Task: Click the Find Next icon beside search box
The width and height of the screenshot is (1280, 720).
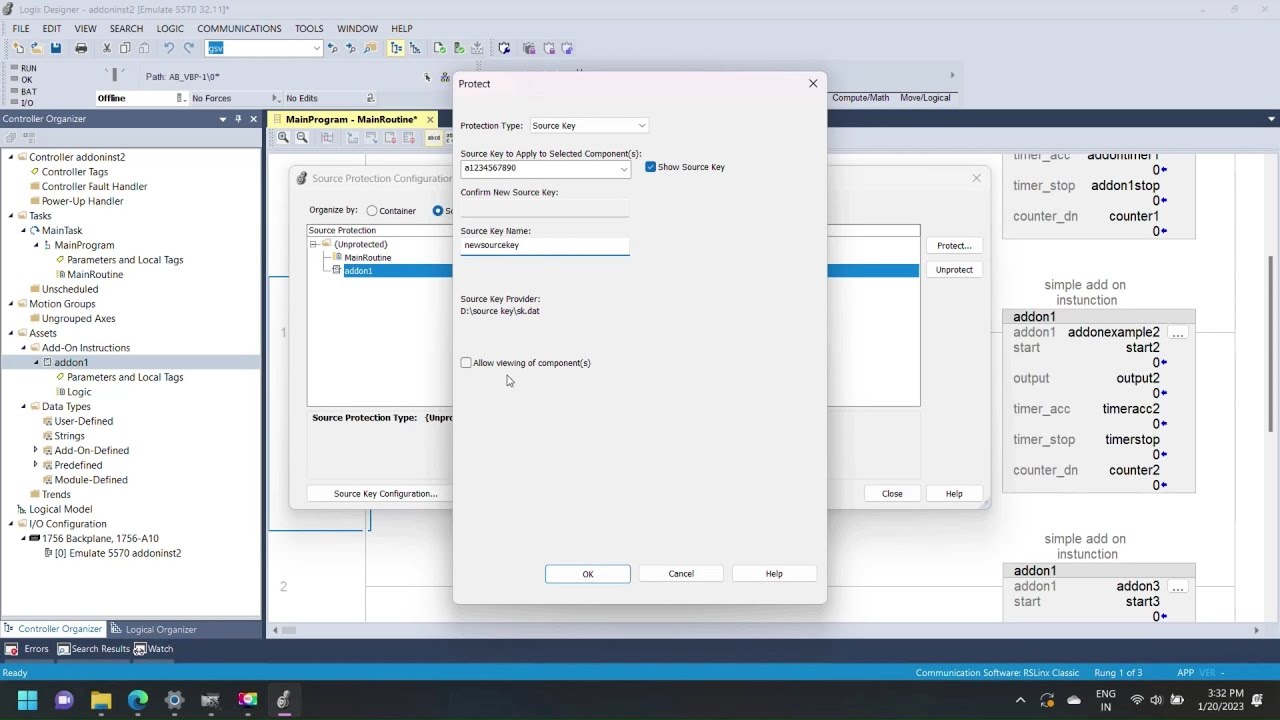Action: 351,48
